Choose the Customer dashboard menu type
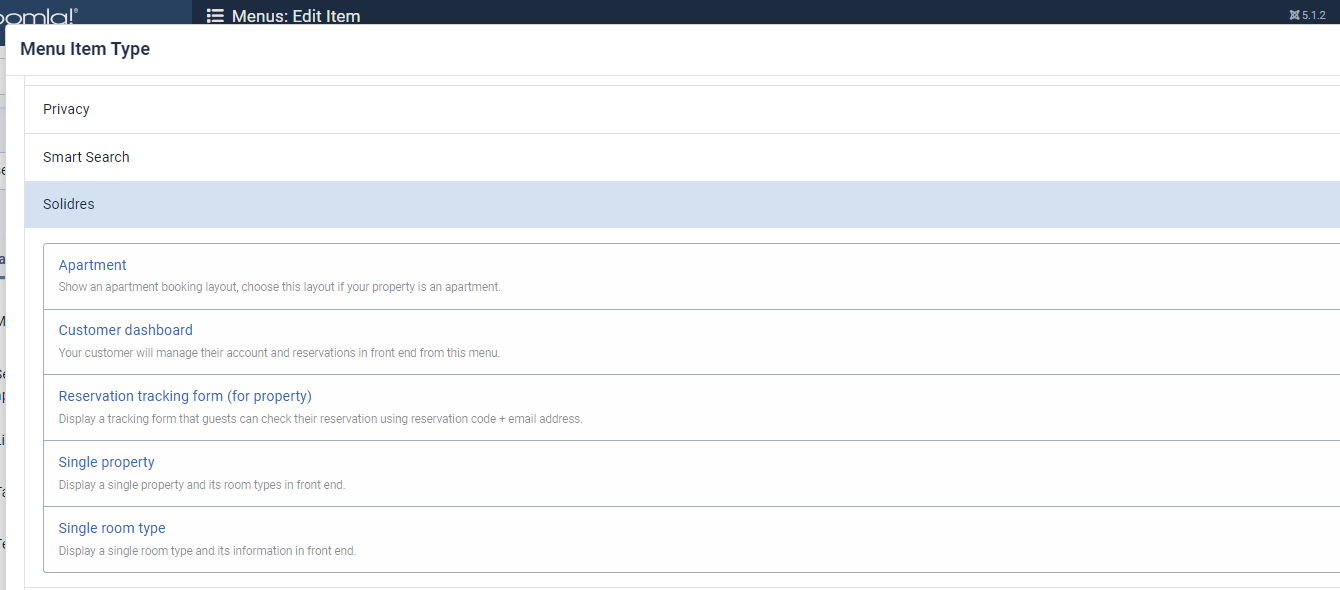The image size is (1340, 590). point(126,330)
